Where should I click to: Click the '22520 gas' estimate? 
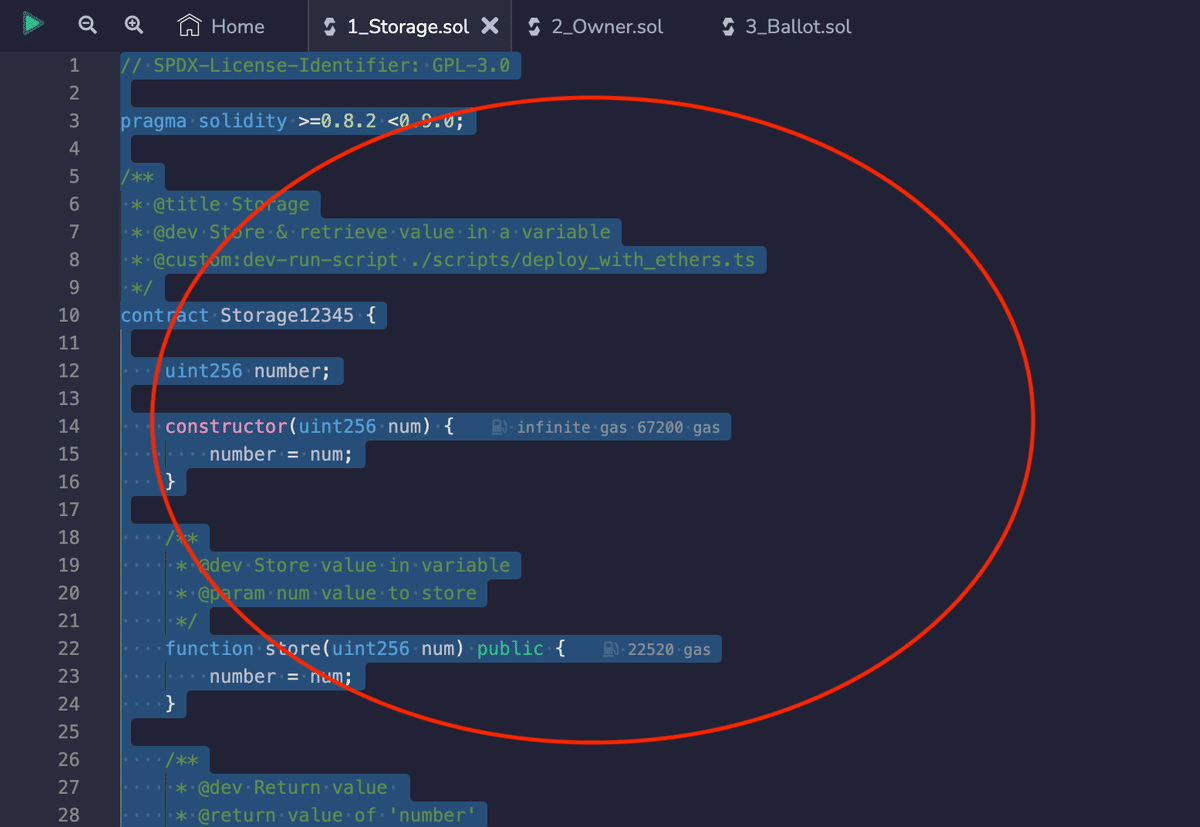(669, 649)
